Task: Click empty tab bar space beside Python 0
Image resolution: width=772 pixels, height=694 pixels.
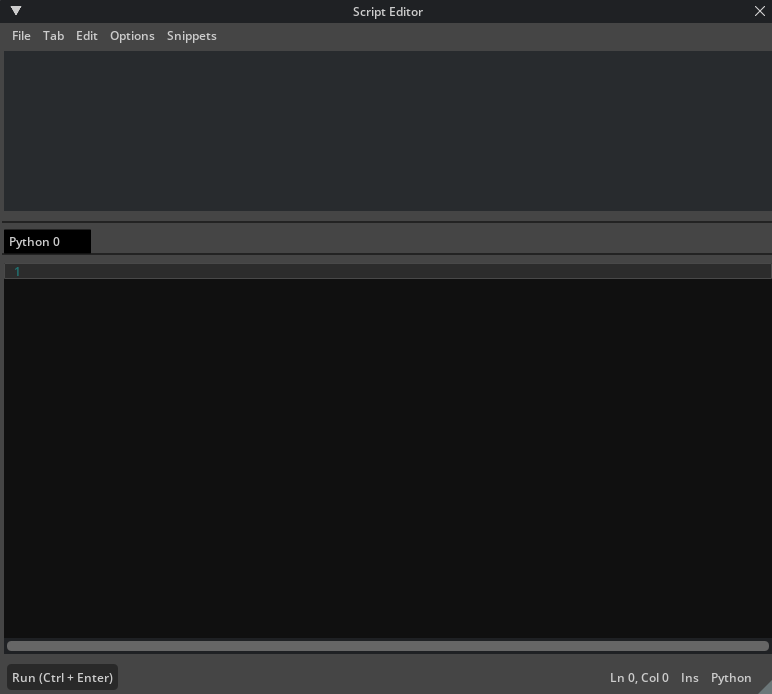Action: tap(430, 242)
